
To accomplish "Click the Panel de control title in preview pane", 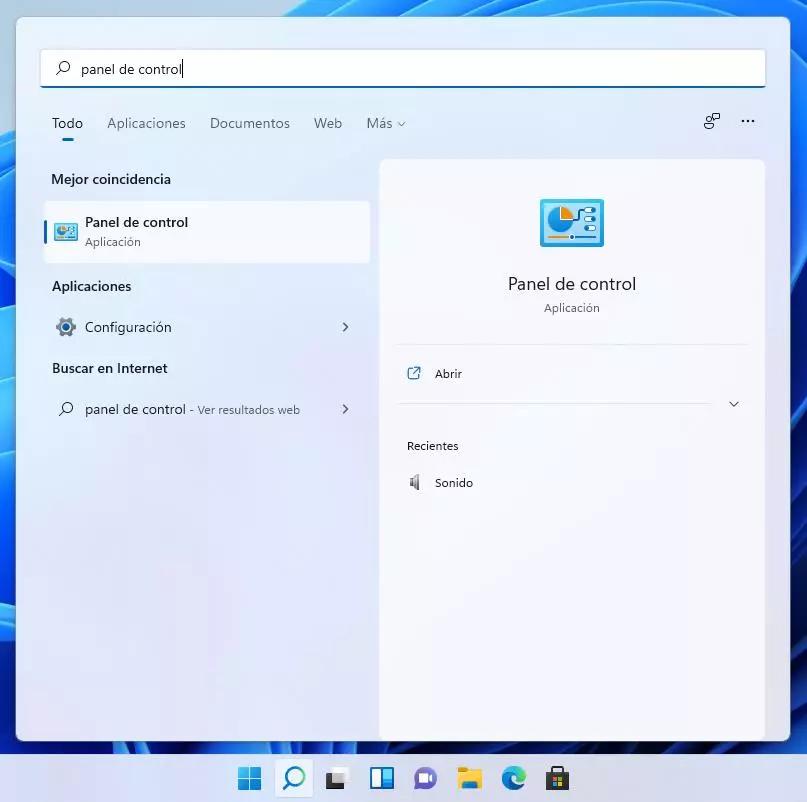I will (572, 284).
